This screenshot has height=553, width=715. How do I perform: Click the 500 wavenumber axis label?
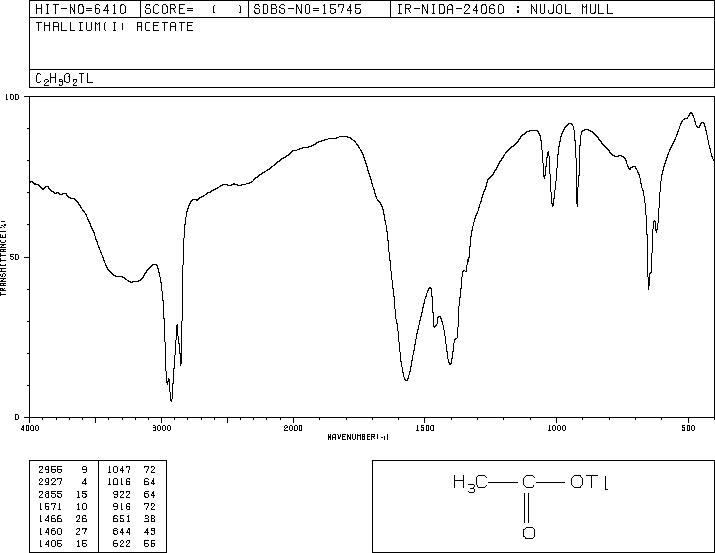coord(688,428)
